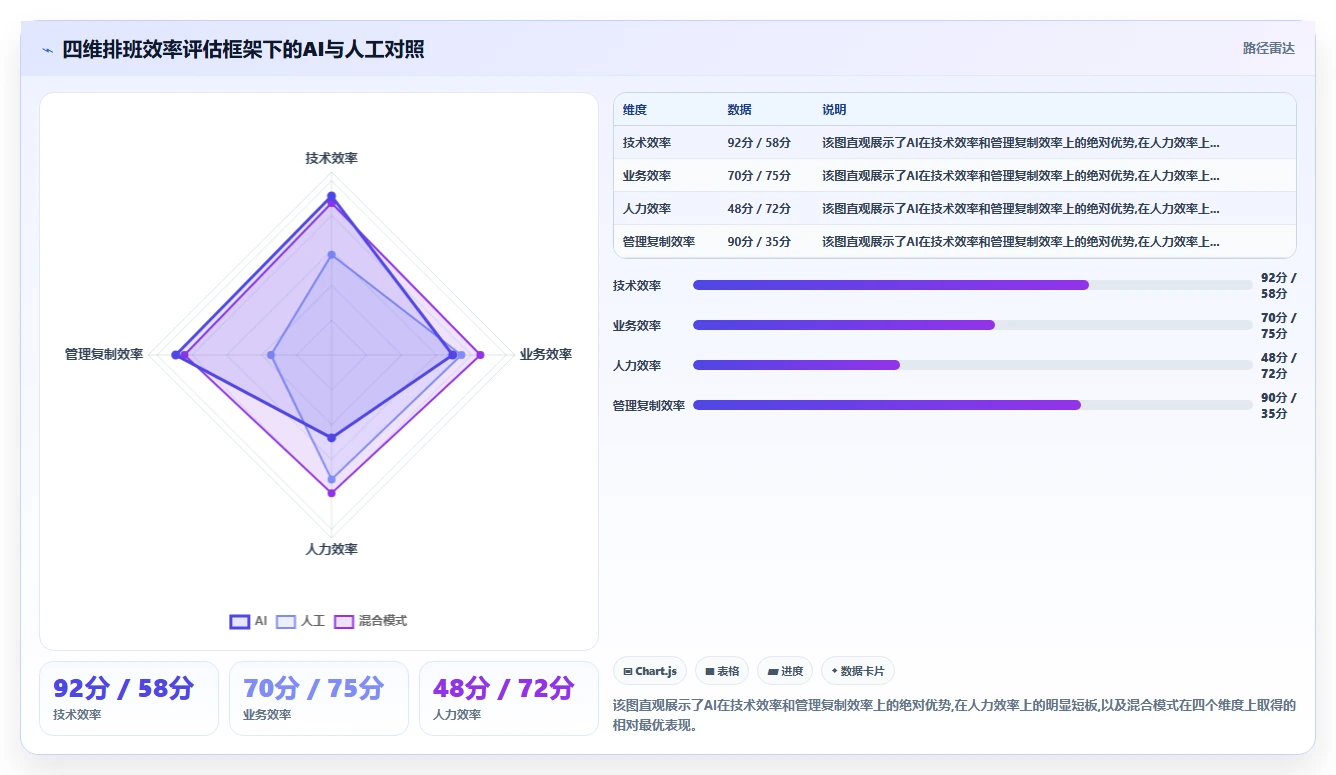Click the 业务效率 progress bar
1336x775 pixels.
pos(972,325)
